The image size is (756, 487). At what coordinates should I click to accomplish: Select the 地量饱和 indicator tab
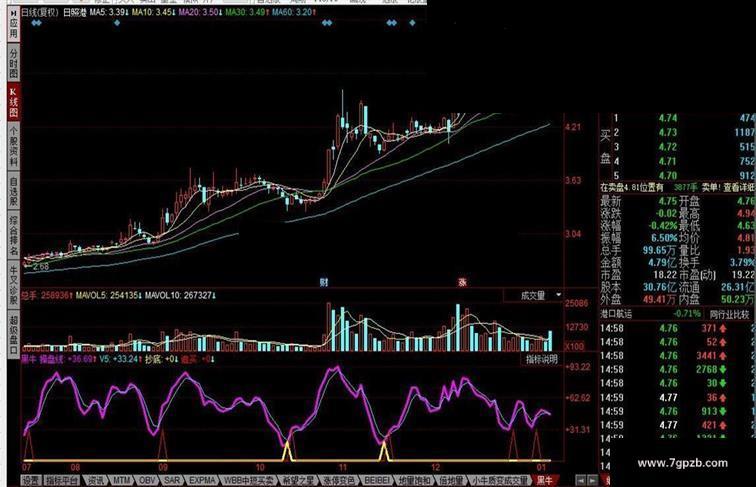pyautogui.click(x=415, y=480)
